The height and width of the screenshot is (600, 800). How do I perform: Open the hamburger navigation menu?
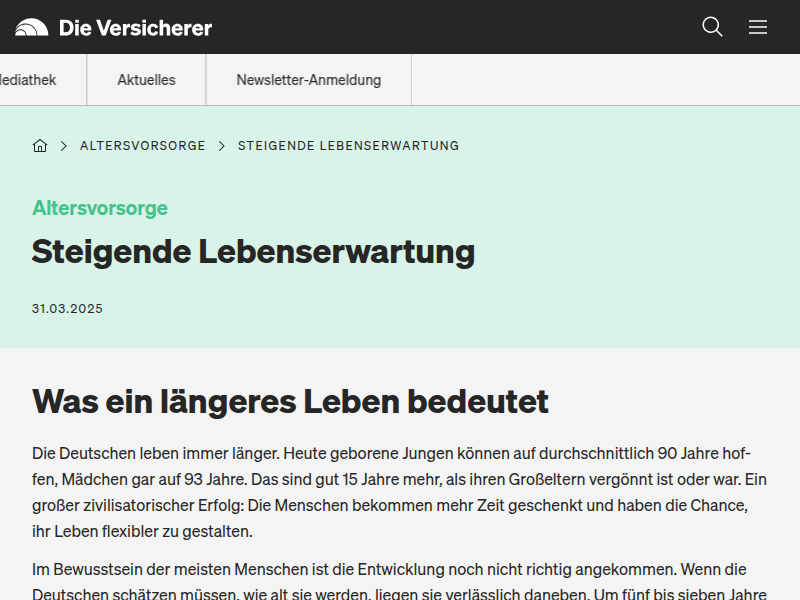[758, 27]
